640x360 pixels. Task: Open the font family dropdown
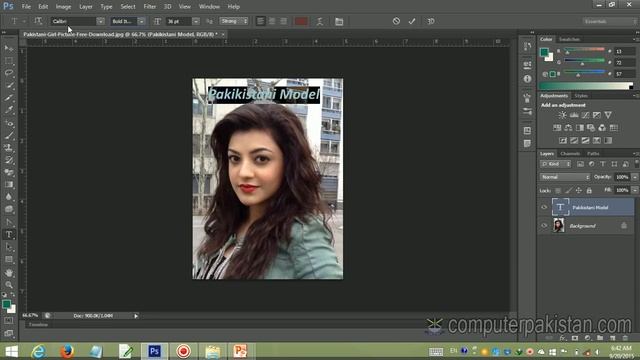pyautogui.click(x=100, y=21)
